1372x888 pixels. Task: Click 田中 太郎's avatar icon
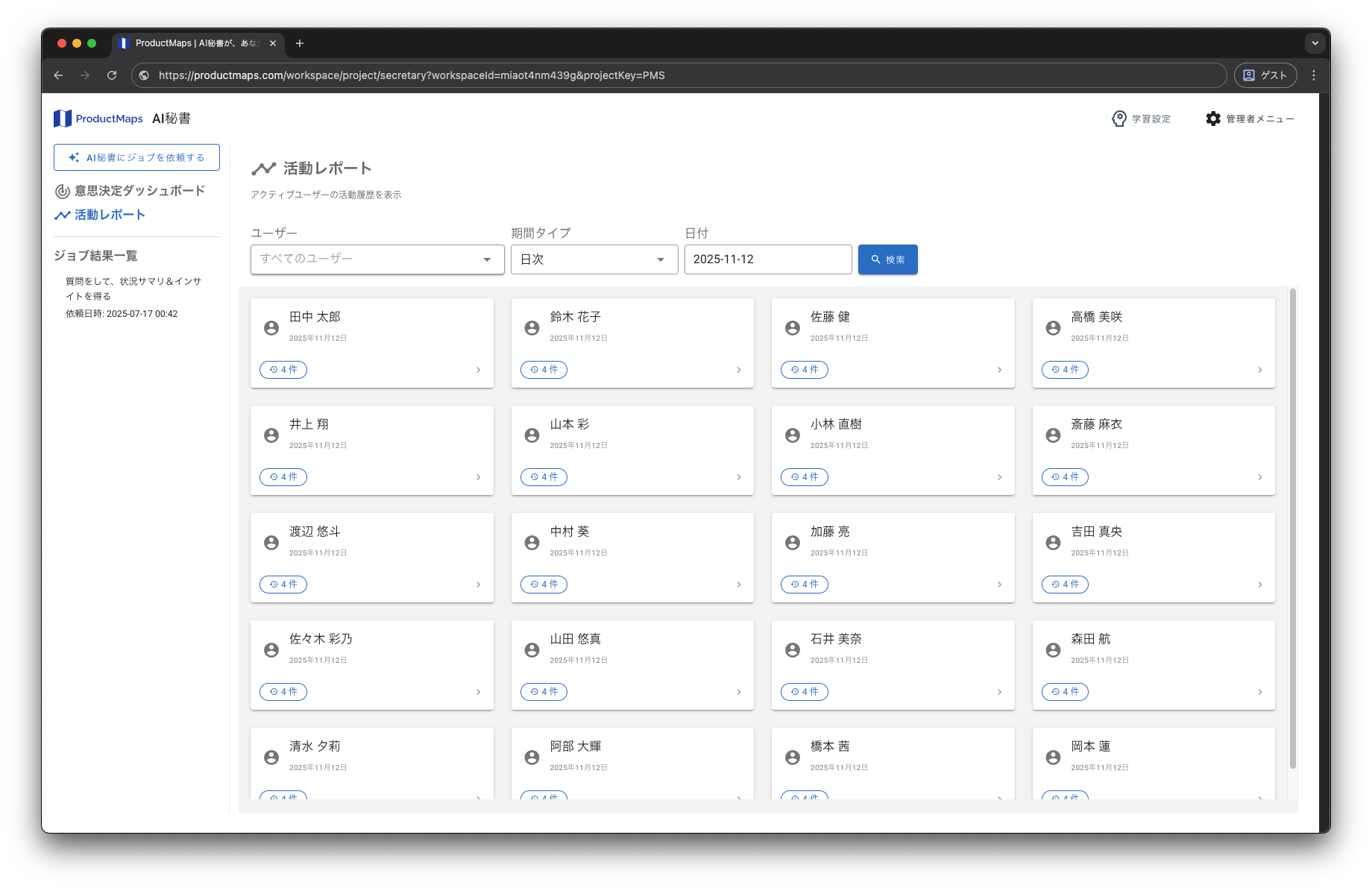(x=271, y=327)
